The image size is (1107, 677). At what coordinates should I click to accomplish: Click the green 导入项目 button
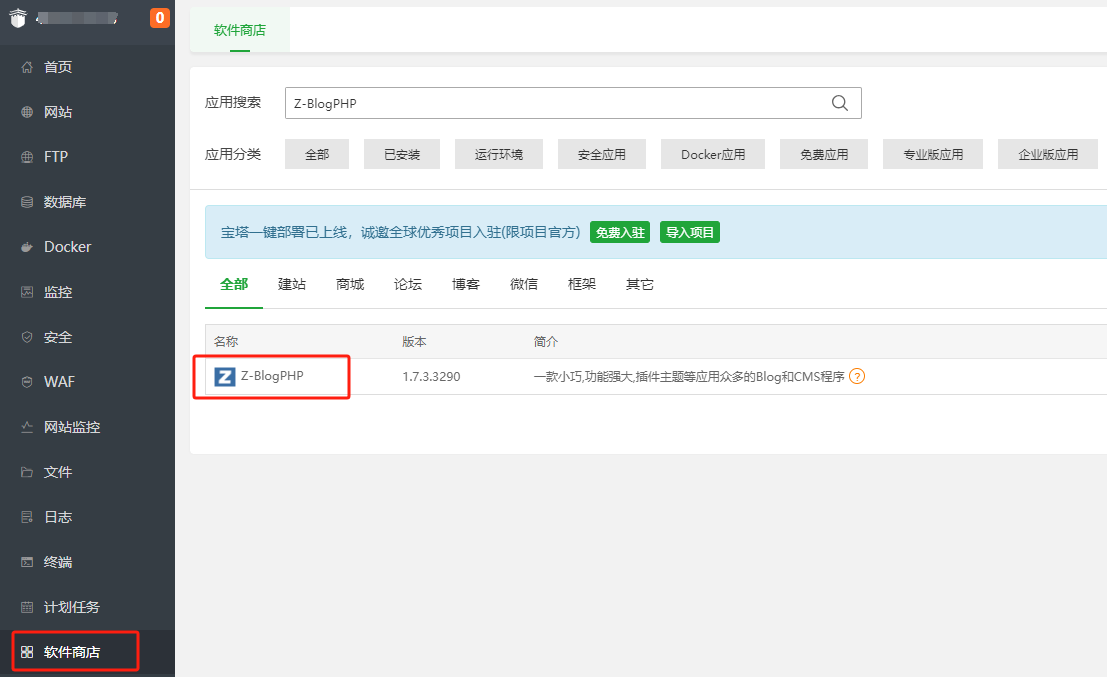pyautogui.click(x=690, y=232)
